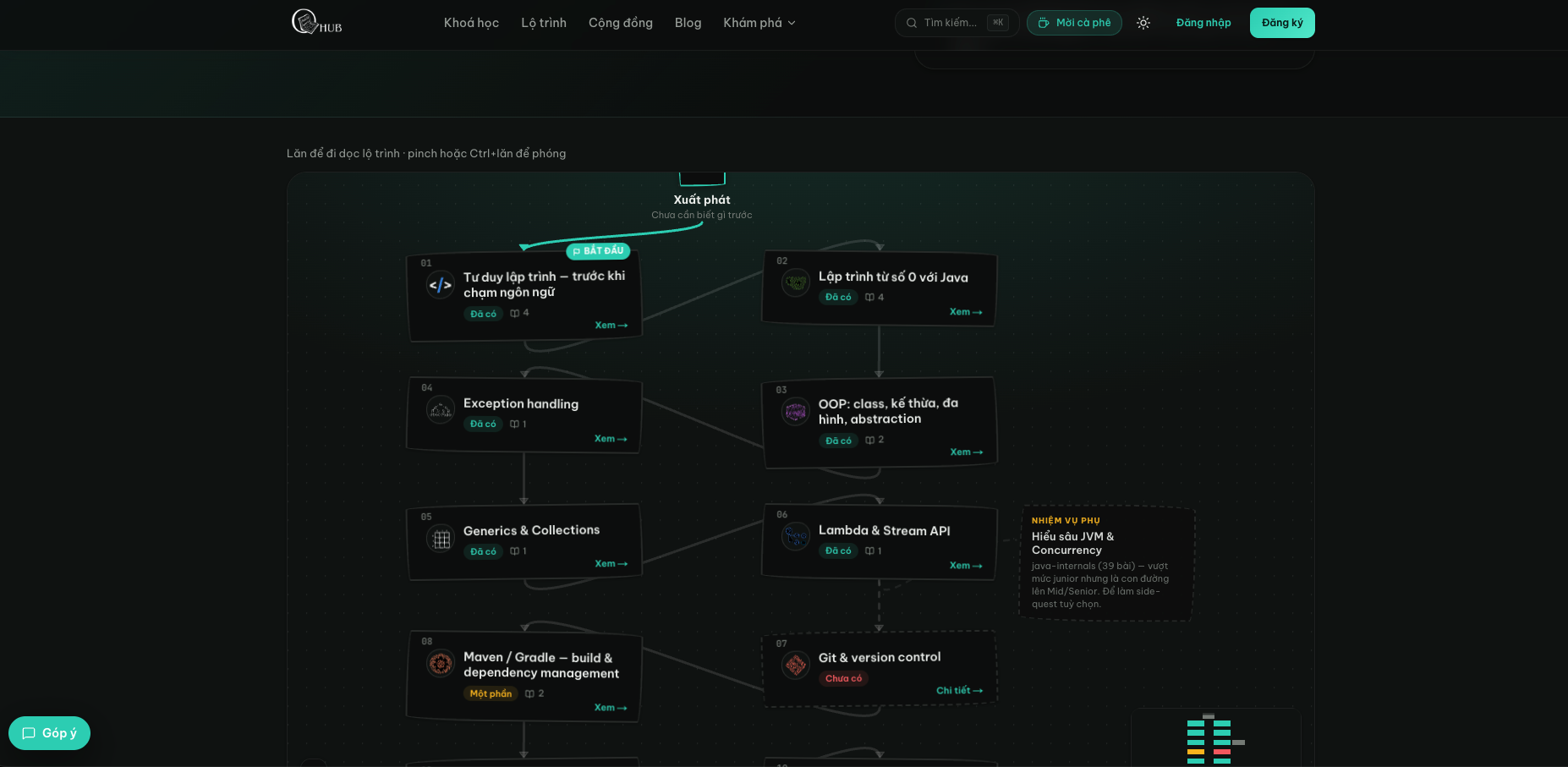Open the Khoá học menu item
This screenshot has width=1568, height=767.
click(x=471, y=23)
